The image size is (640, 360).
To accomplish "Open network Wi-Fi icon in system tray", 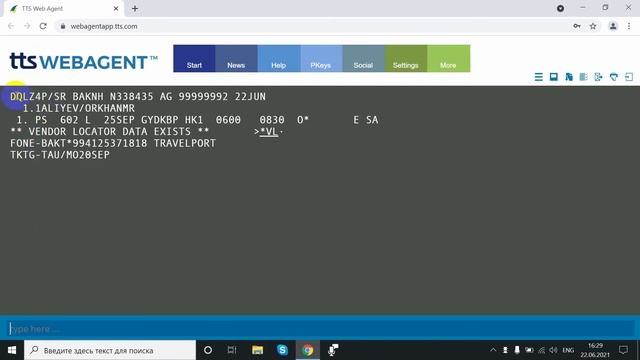I will [x=542, y=350].
